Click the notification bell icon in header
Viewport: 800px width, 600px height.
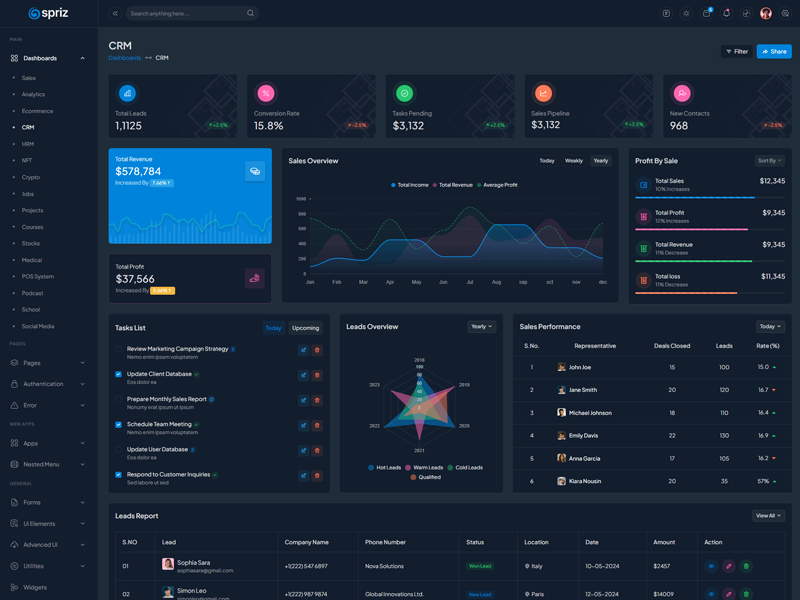coord(726,13)
